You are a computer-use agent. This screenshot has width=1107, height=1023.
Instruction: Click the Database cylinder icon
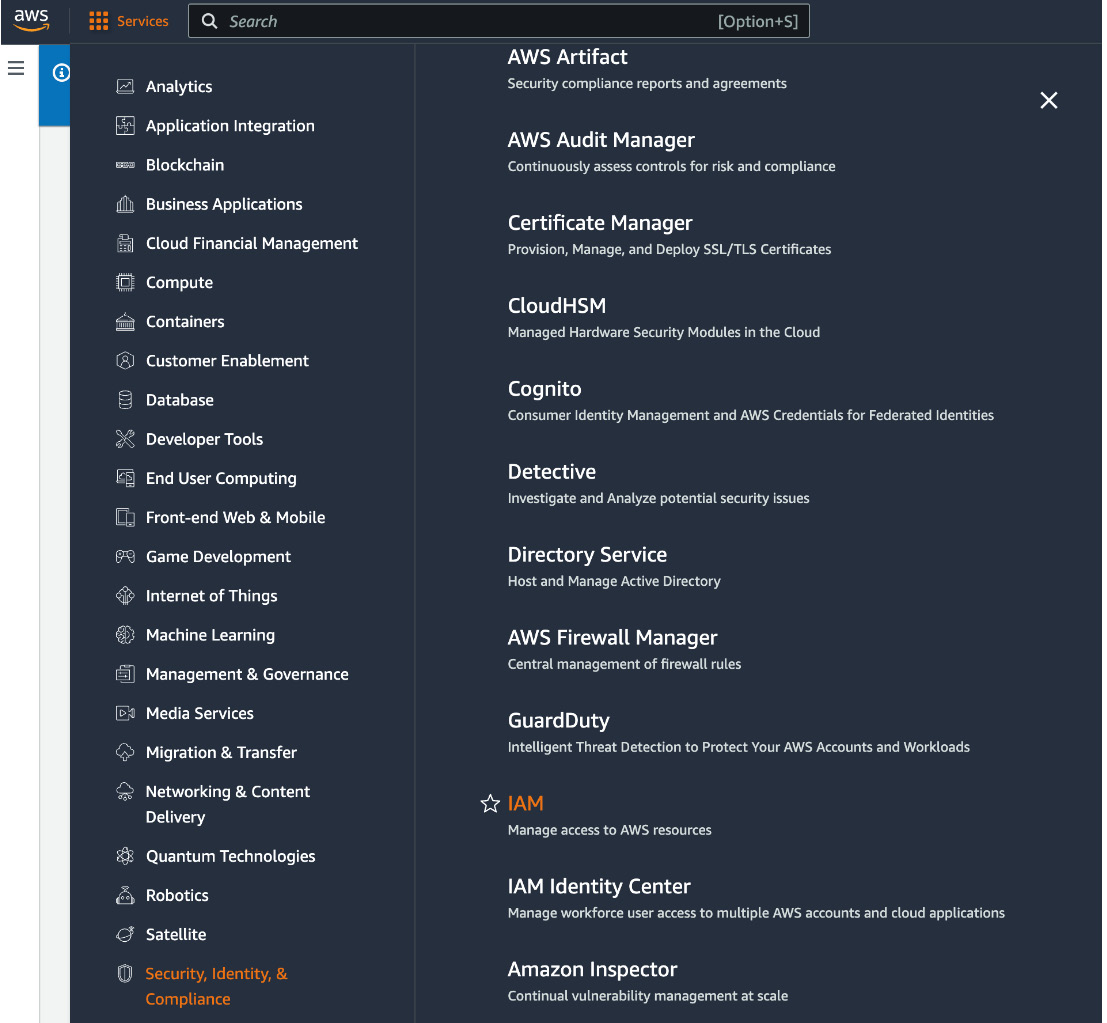(125, 400)
